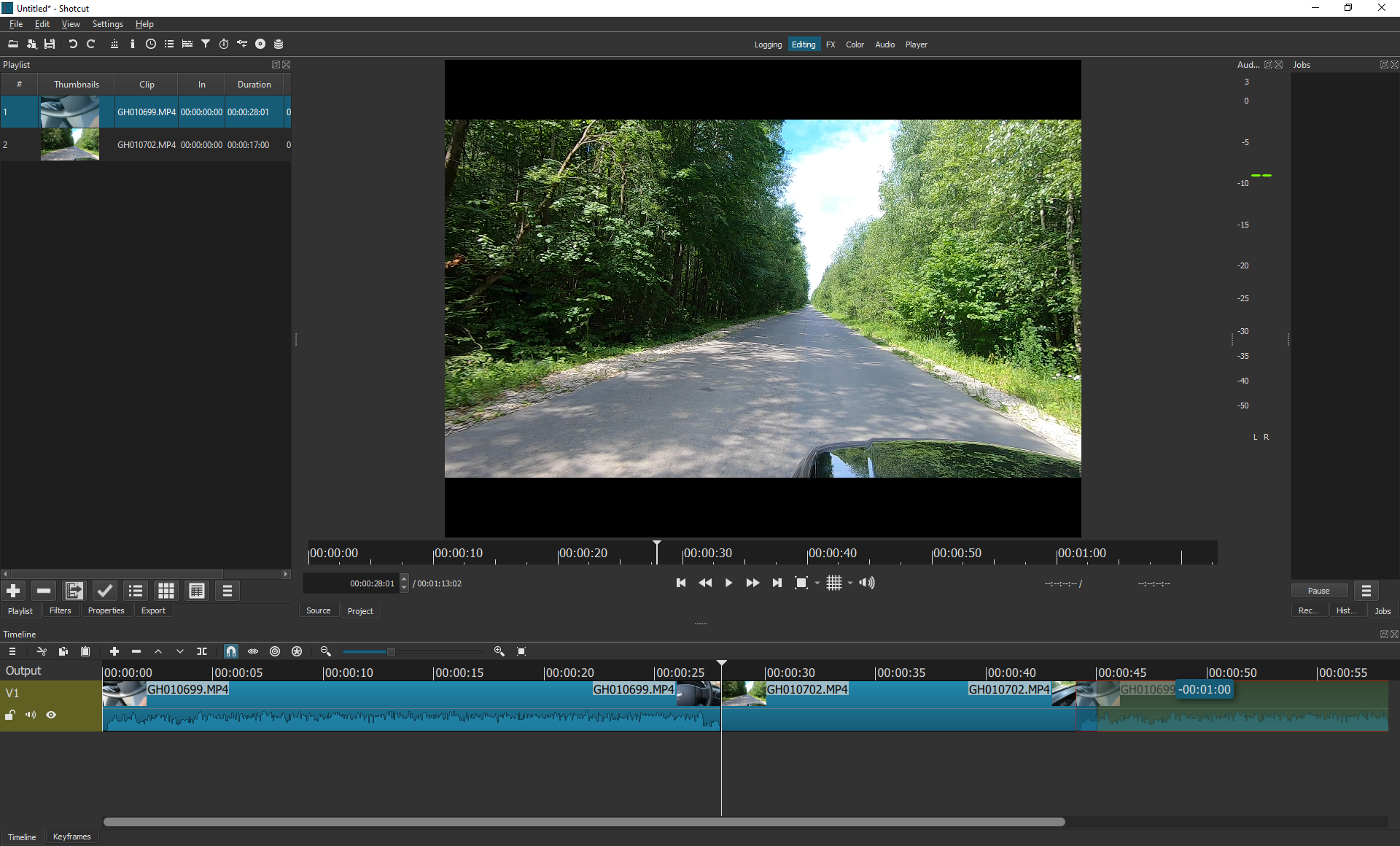
Task: Expand the grid display dropdown arrow
Action: pyautogui.click(x=850, y=583)
